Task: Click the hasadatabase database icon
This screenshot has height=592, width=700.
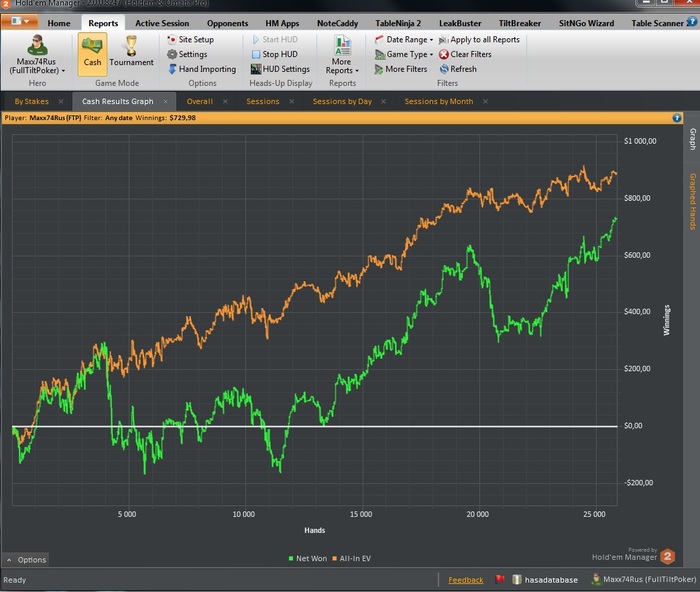Action: (517, 579)
